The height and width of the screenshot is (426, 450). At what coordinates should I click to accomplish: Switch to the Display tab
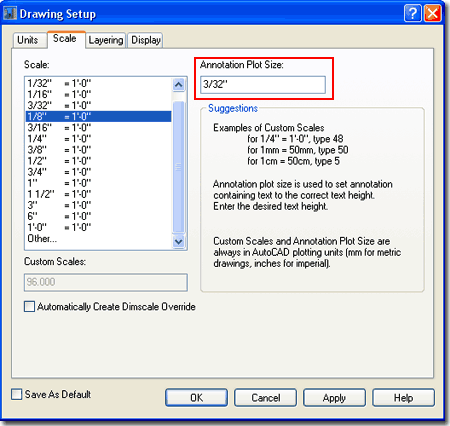[146, 40]
